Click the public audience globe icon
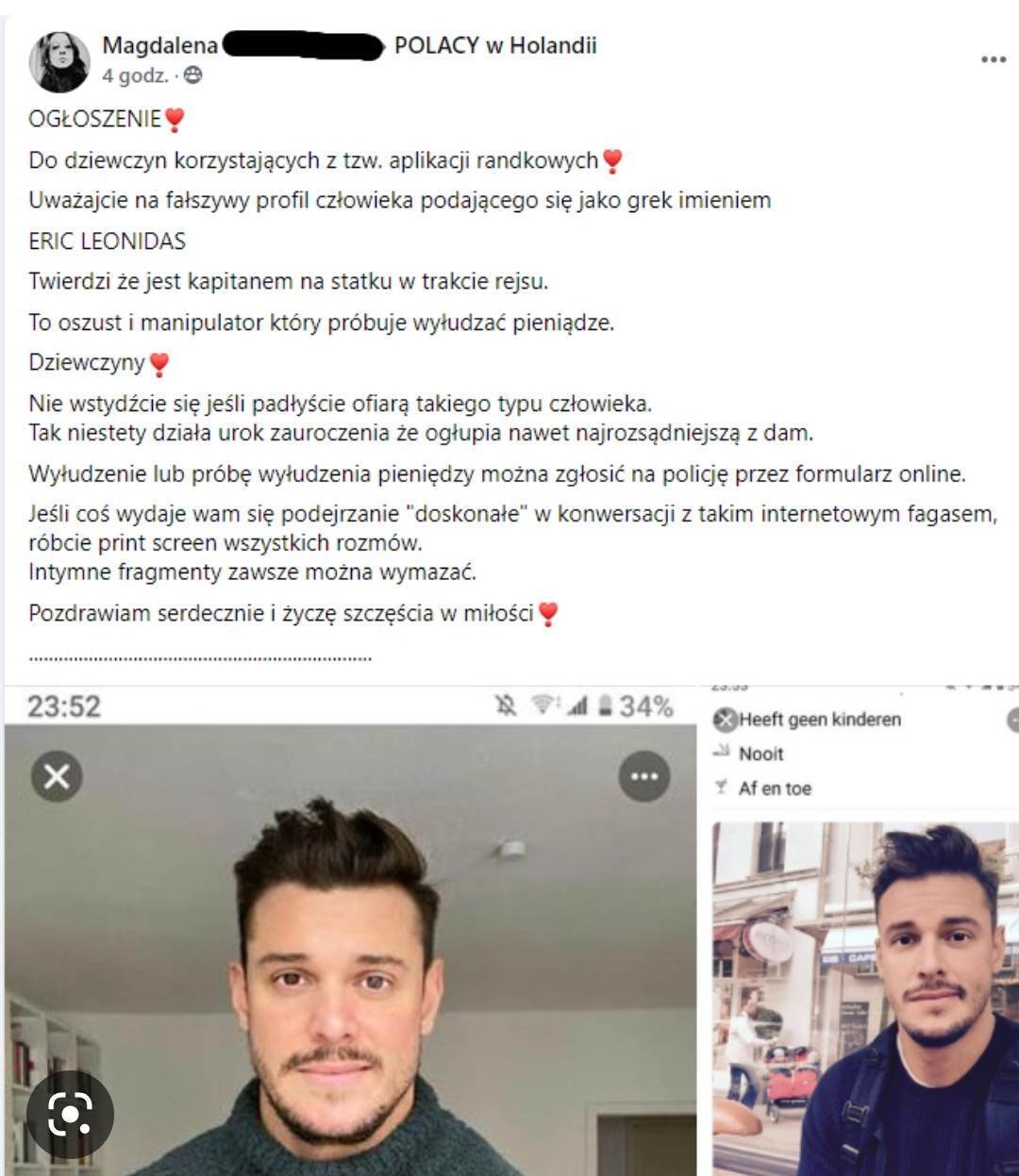The width and height of the screenshot is (1019, 1176). click(192, 75)
